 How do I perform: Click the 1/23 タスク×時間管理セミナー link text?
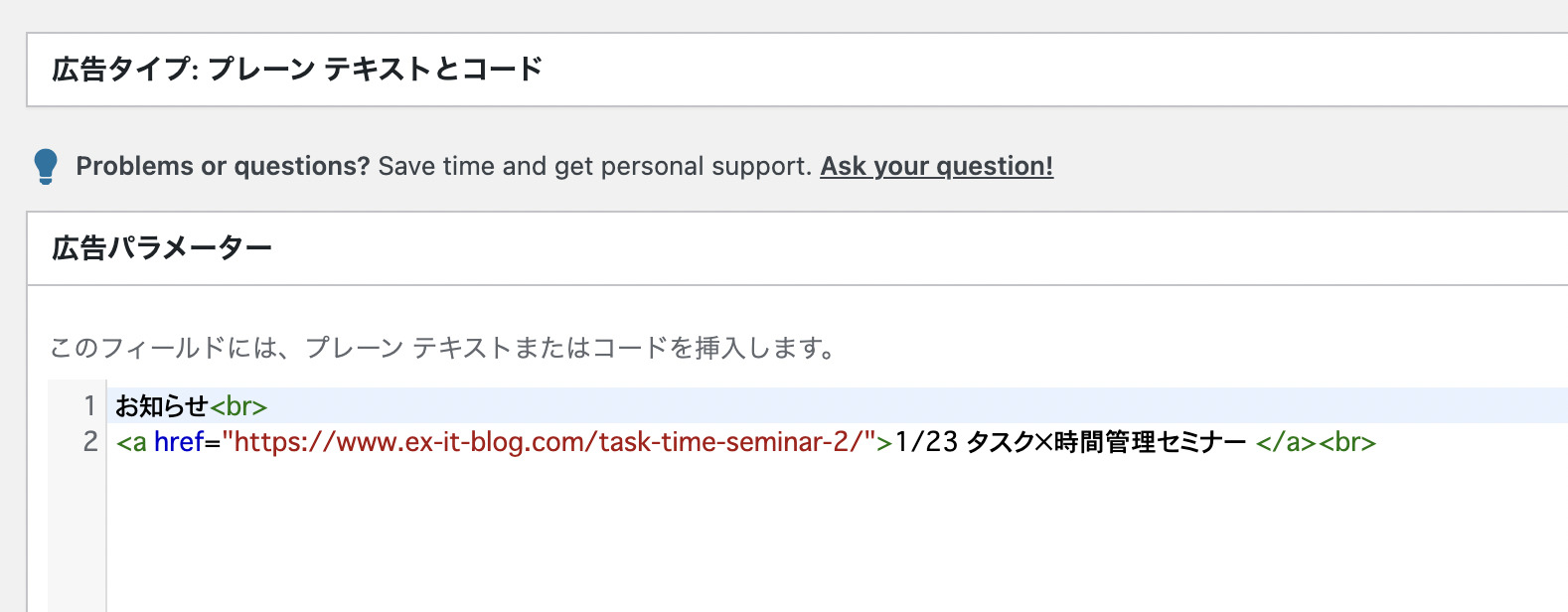[1070, 441]
